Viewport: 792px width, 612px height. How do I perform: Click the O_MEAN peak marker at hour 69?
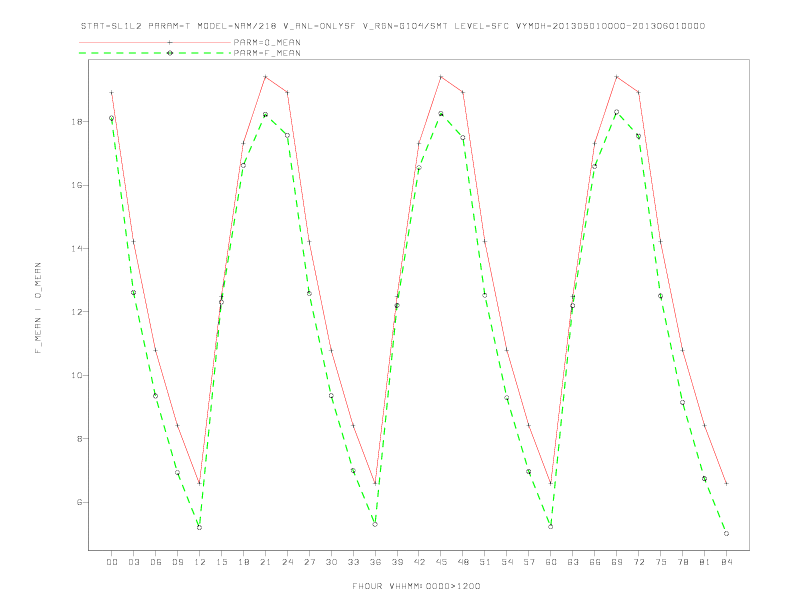(617, 77)
